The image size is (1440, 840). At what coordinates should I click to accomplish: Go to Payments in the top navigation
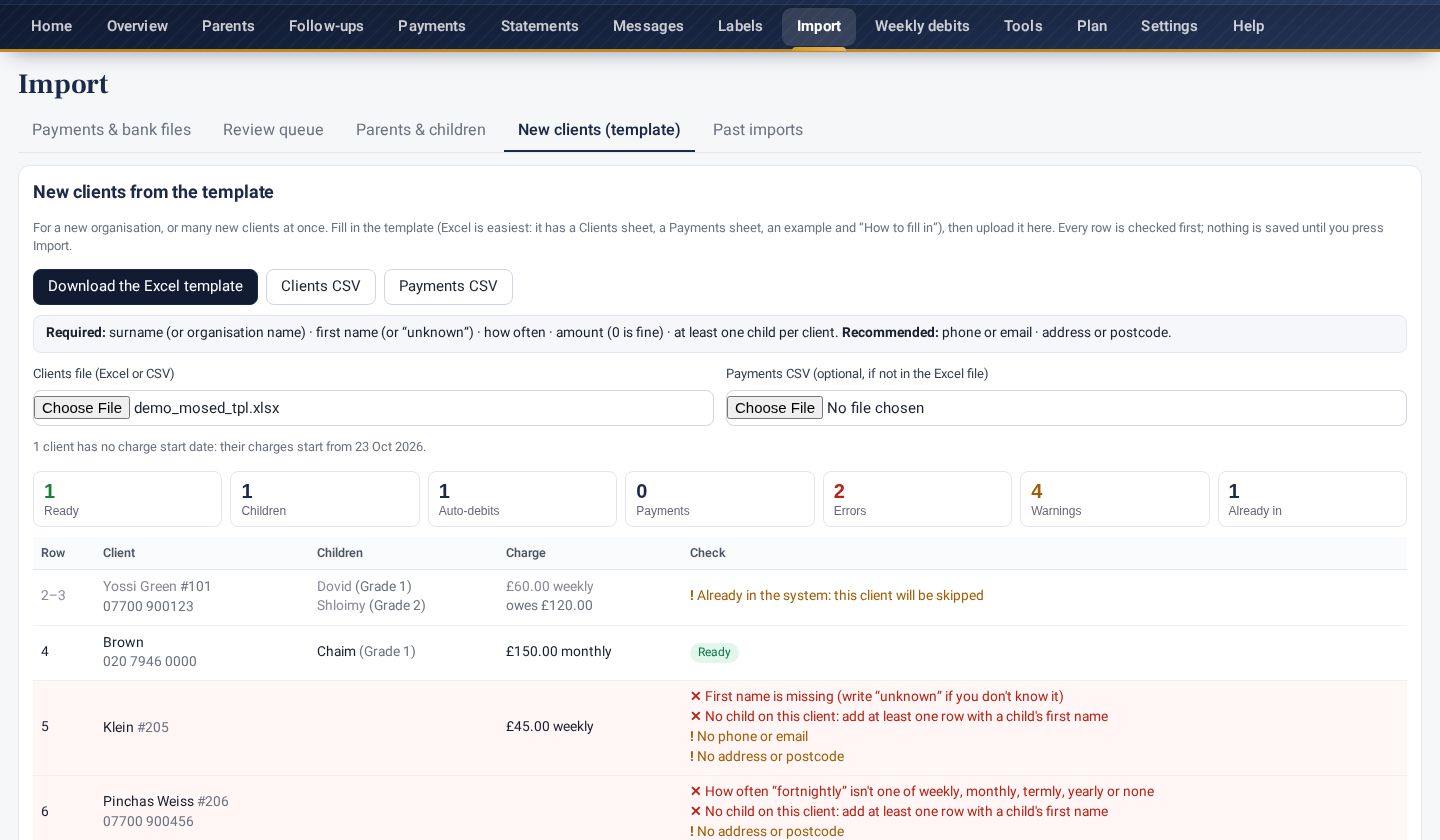[432, 26]
